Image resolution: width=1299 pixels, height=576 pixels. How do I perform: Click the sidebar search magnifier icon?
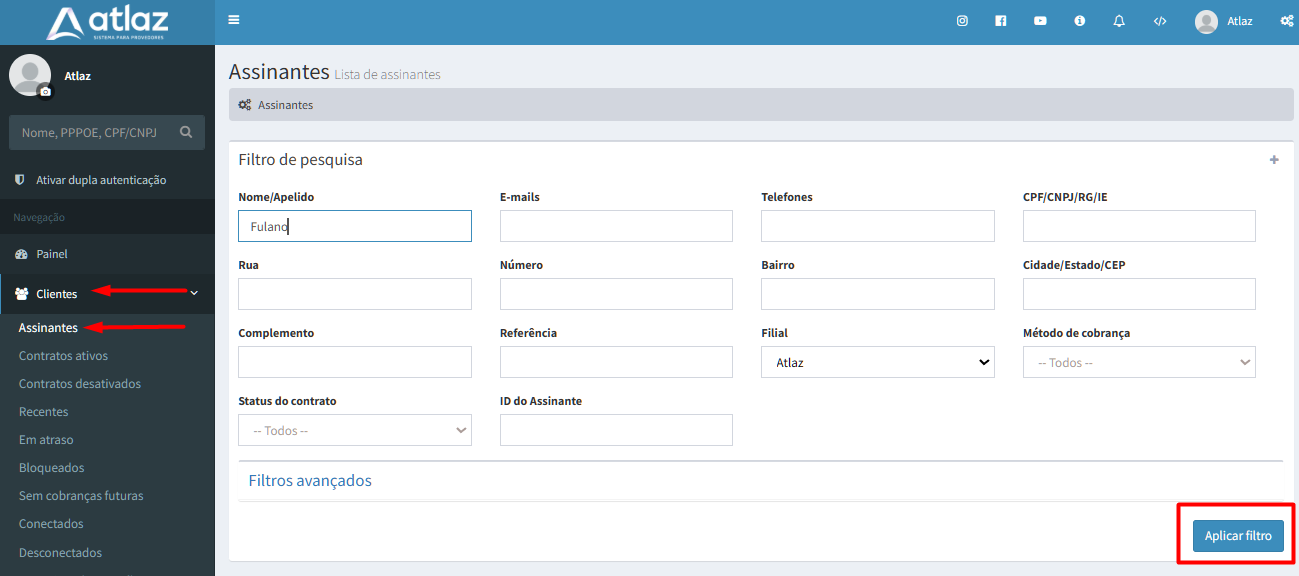coord(186,132)
